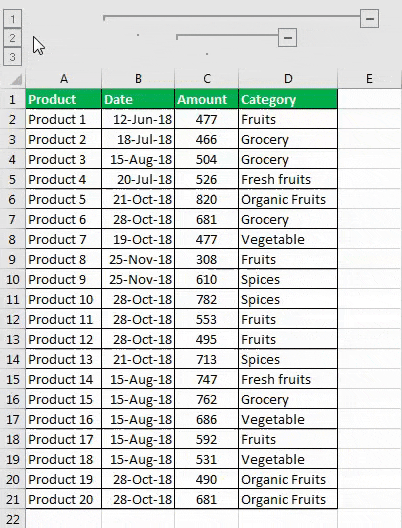The width and height of the screenshot is (402, 528).
Task: Select column D header
Action: (288, 79)
